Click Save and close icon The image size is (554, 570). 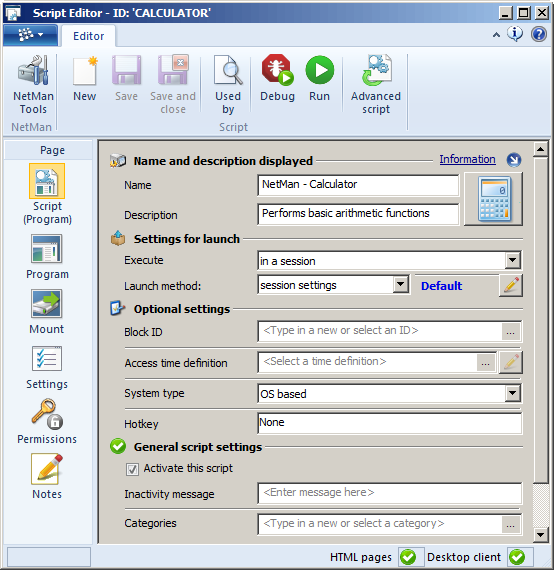pyautogui.click(x=173, y=70)
